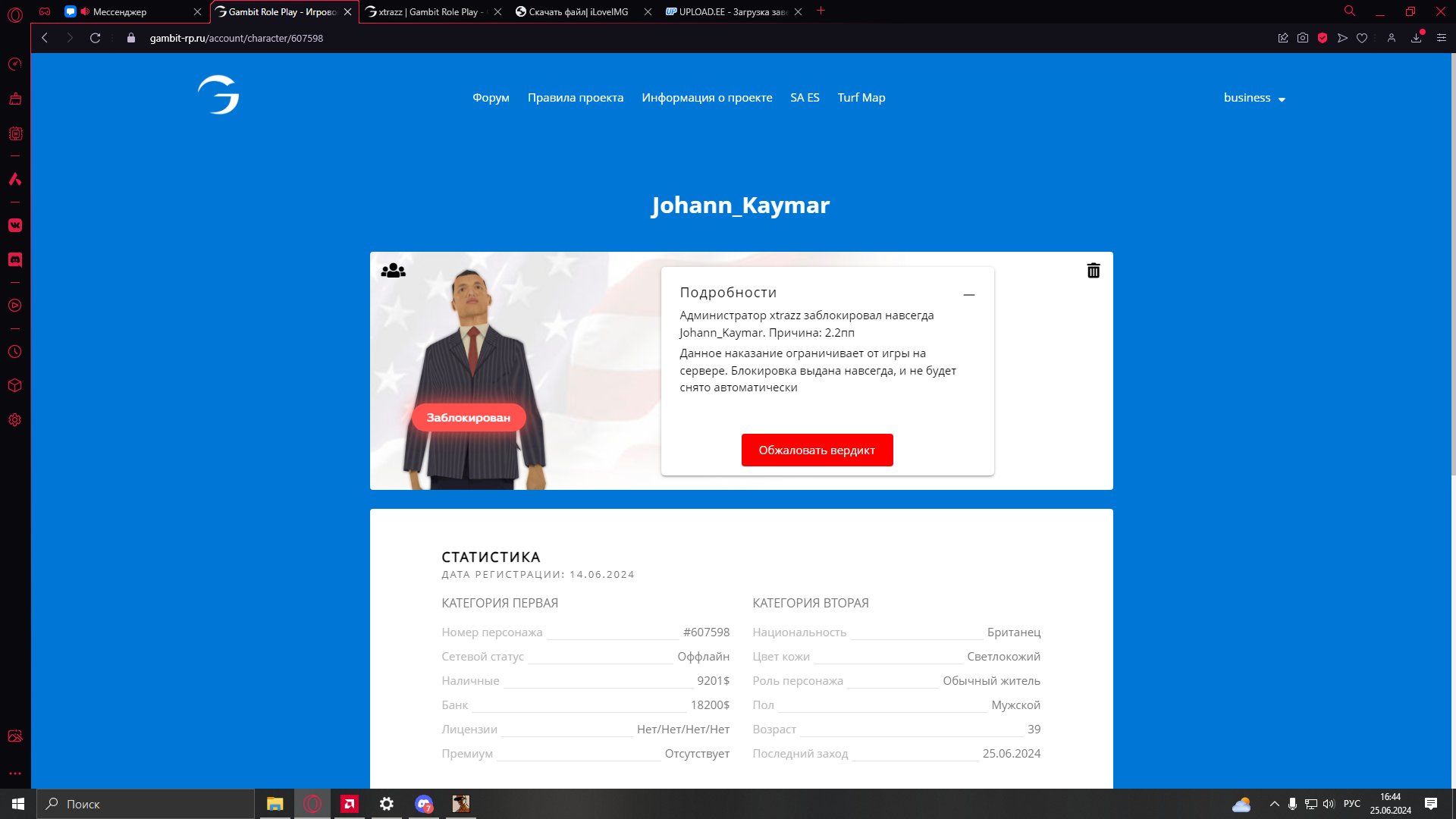Click the ad blocker shield icon
The height and width of the screenshot is (819, 1456).
pyautogui.click(x=1323, y=38)
